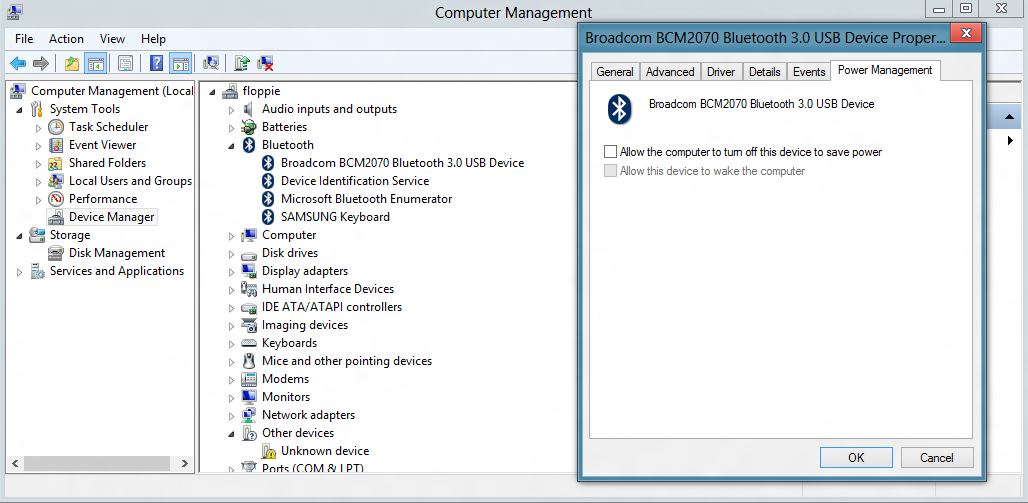Screen dimensions: 1028x503
Task: Open the View menu
Action: 113,39
